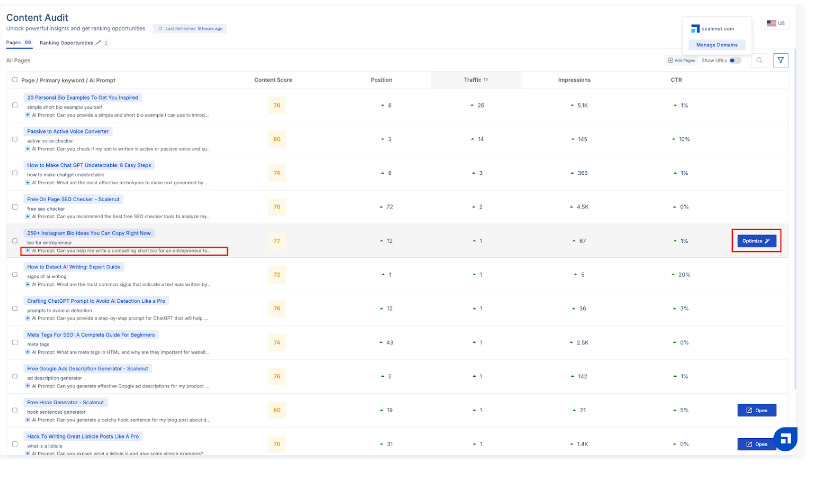Click the Scalenut logo beside scalenut.com
Image resolution: width=818 pixels, height=478 pixels.
coord(695,28)
